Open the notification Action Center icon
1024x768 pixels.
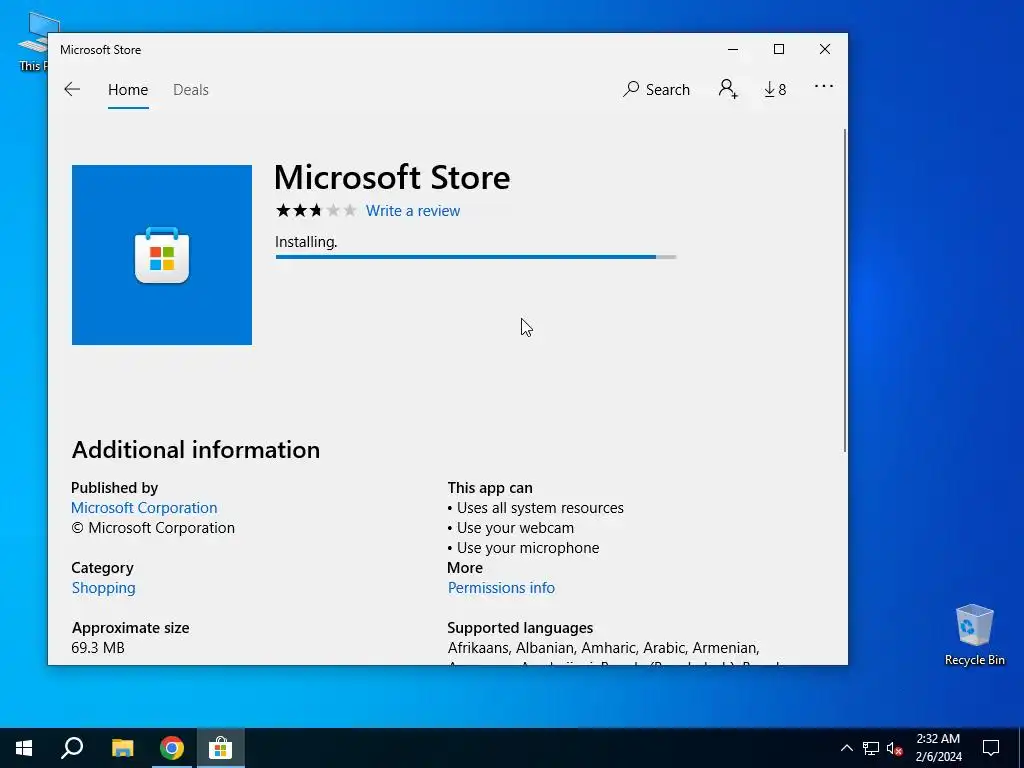click(991, 748)
